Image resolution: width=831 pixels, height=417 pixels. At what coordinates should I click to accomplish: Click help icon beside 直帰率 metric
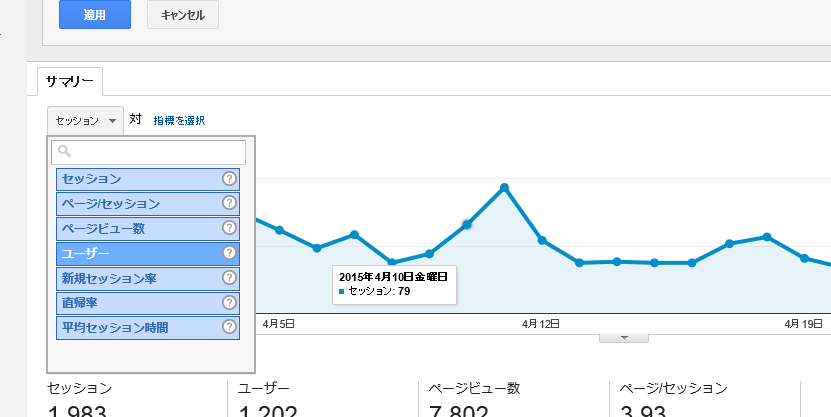229,302
